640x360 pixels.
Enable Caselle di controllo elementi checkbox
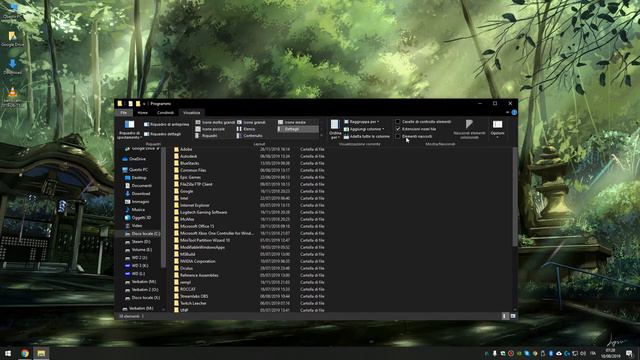coord(398,122)
